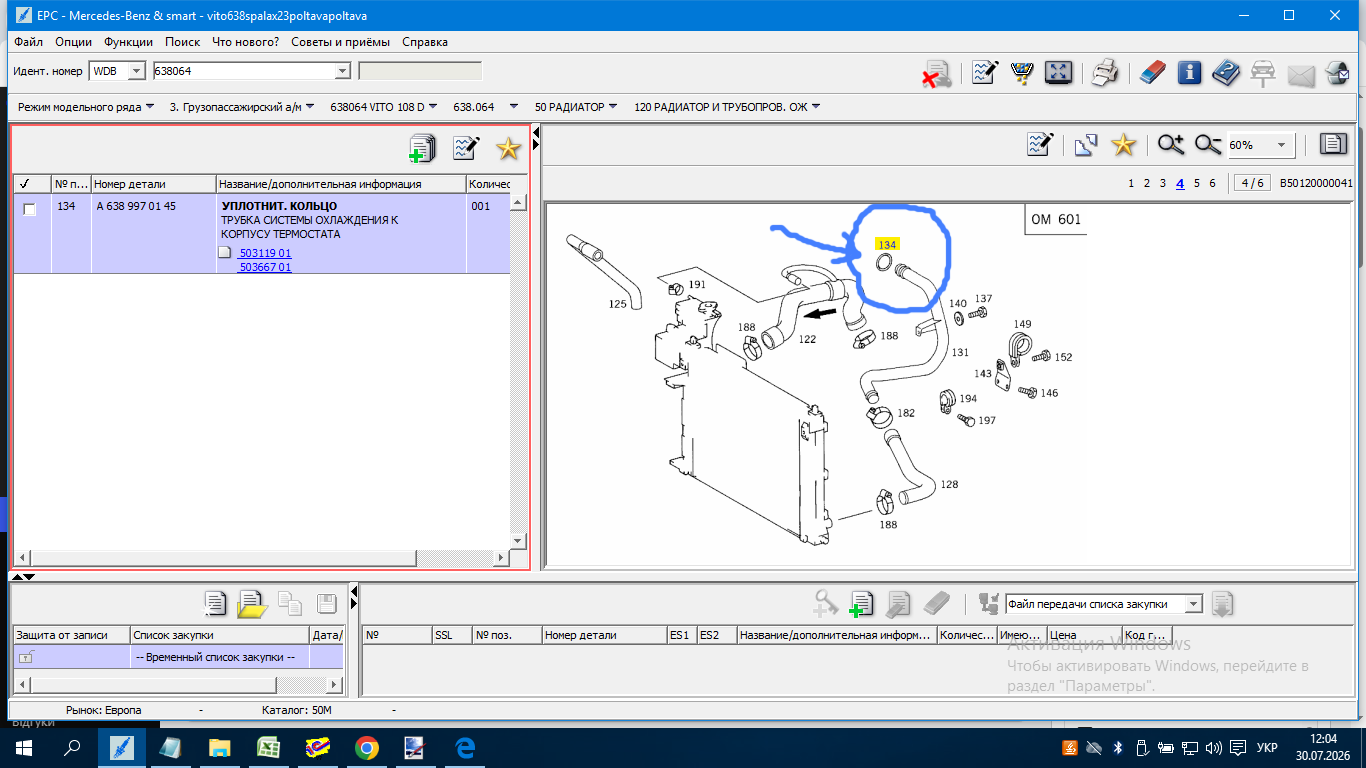Go to illustration page 6
The image size is (1366, 768).
(x=1213, y=183)
